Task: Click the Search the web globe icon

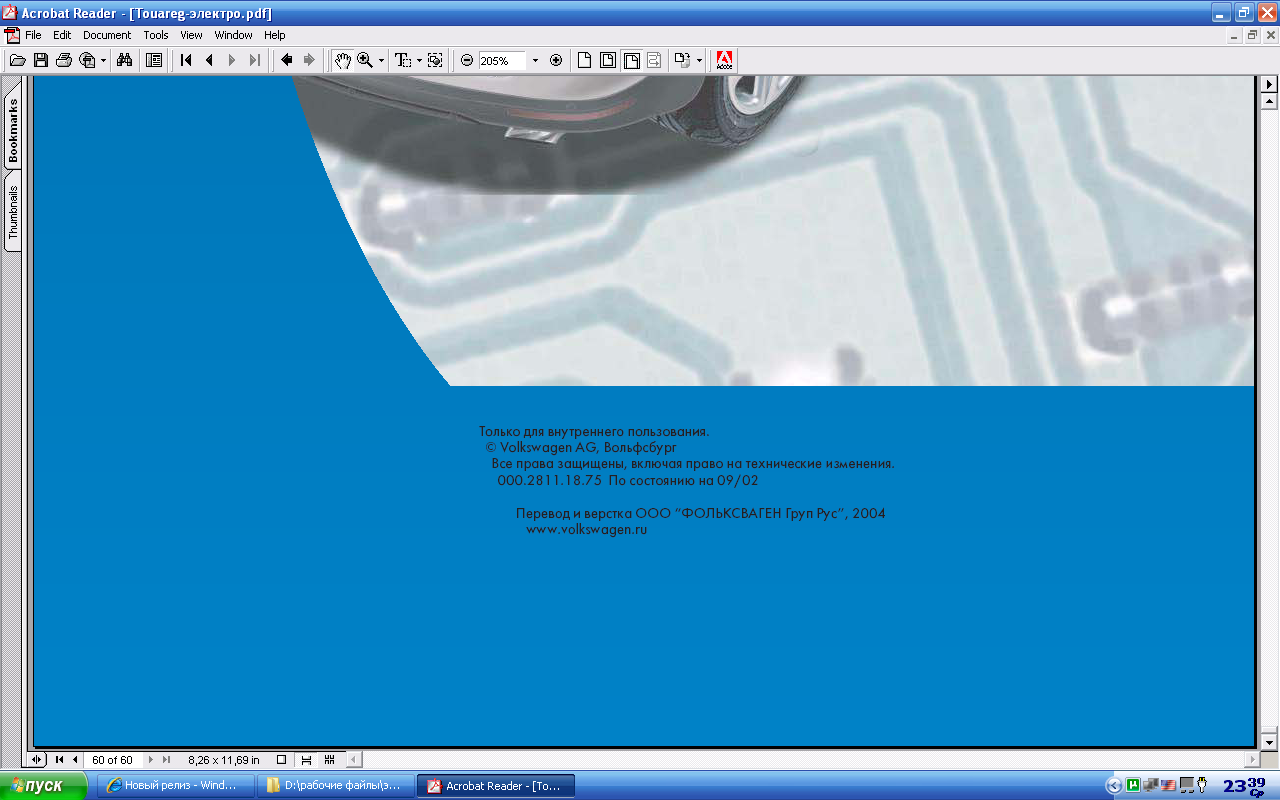Action: pyautogui.click(x=87, y=60)
